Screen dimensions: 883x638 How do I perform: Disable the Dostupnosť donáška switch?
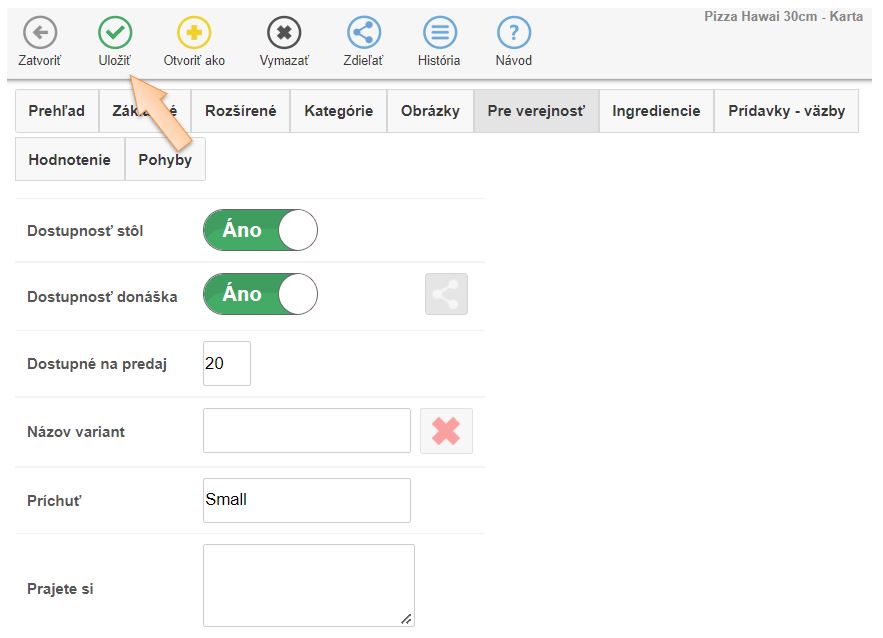point(260,294)
